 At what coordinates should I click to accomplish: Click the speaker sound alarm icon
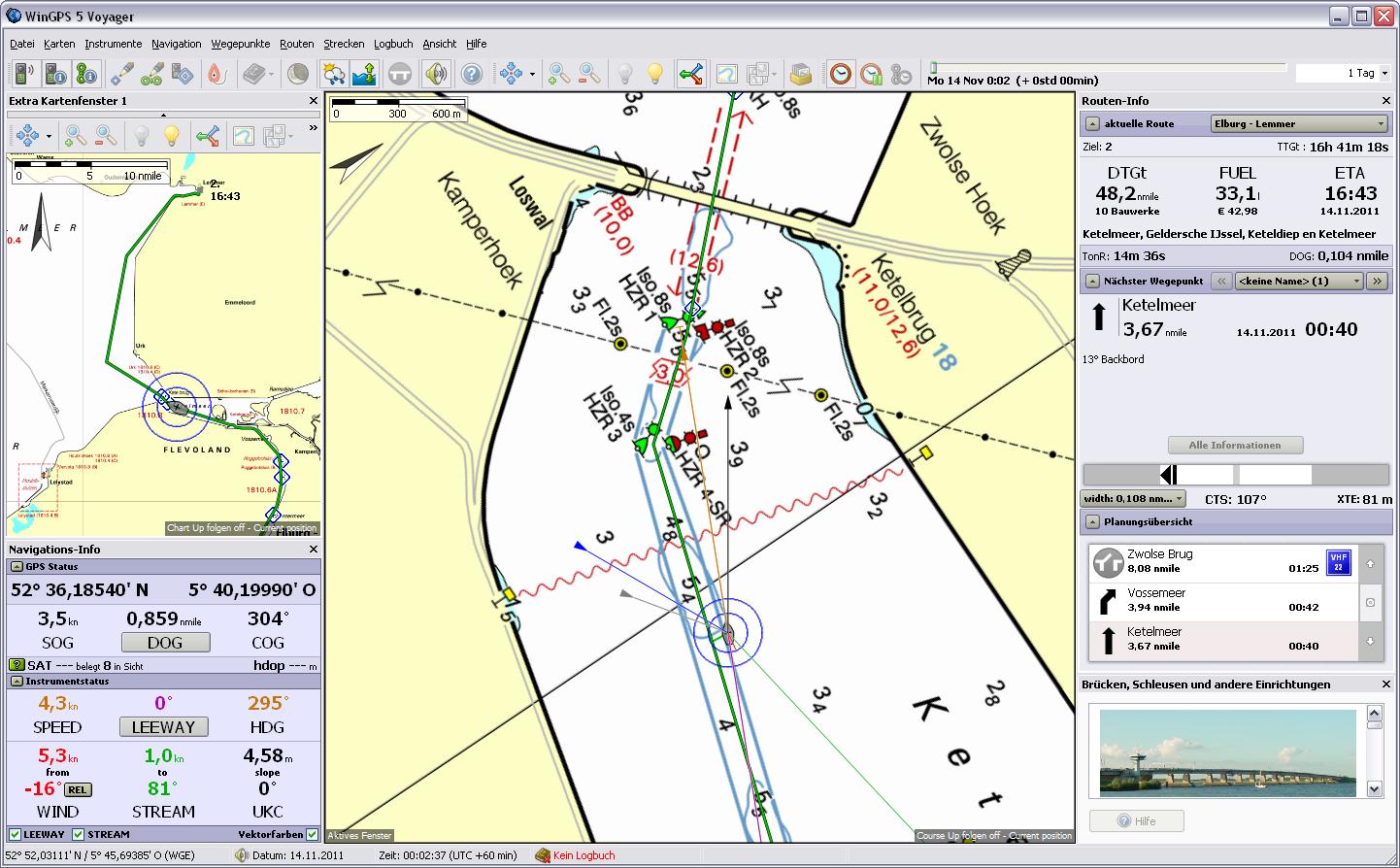[436, 74]
